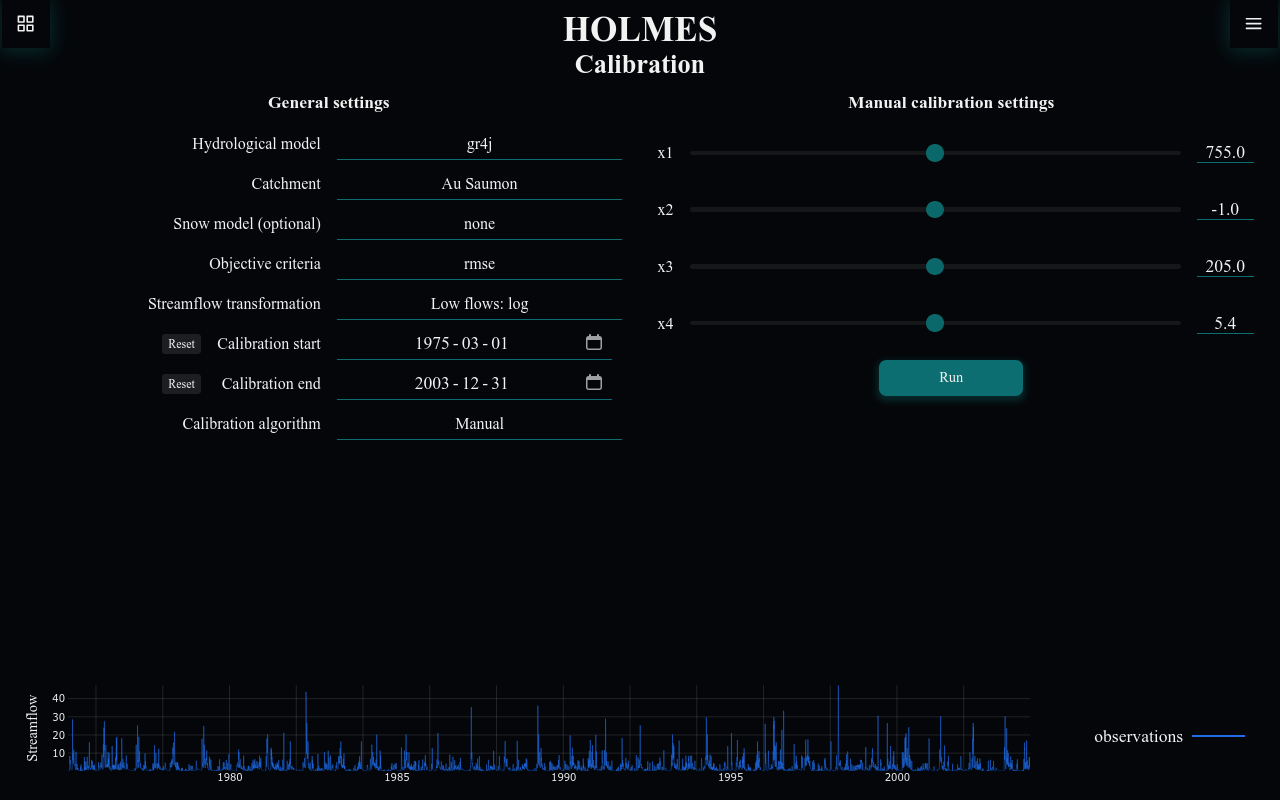Open the apps grid menu

[25, 23]
